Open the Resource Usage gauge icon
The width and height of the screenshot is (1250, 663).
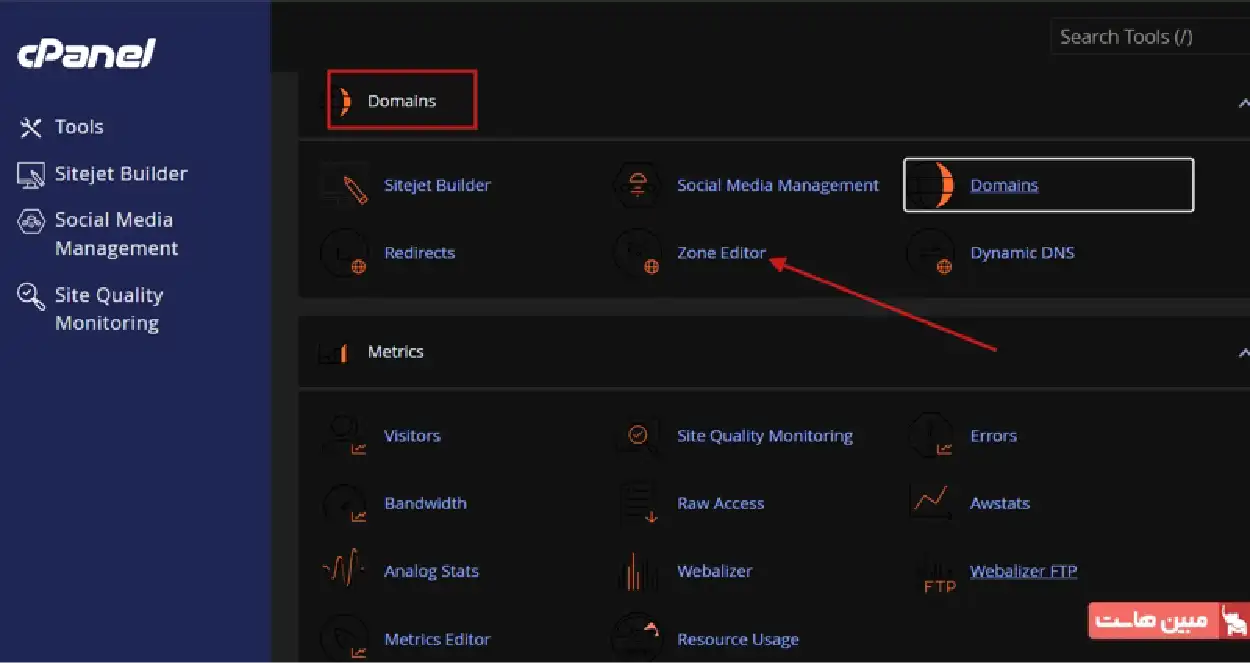[637, 638]
